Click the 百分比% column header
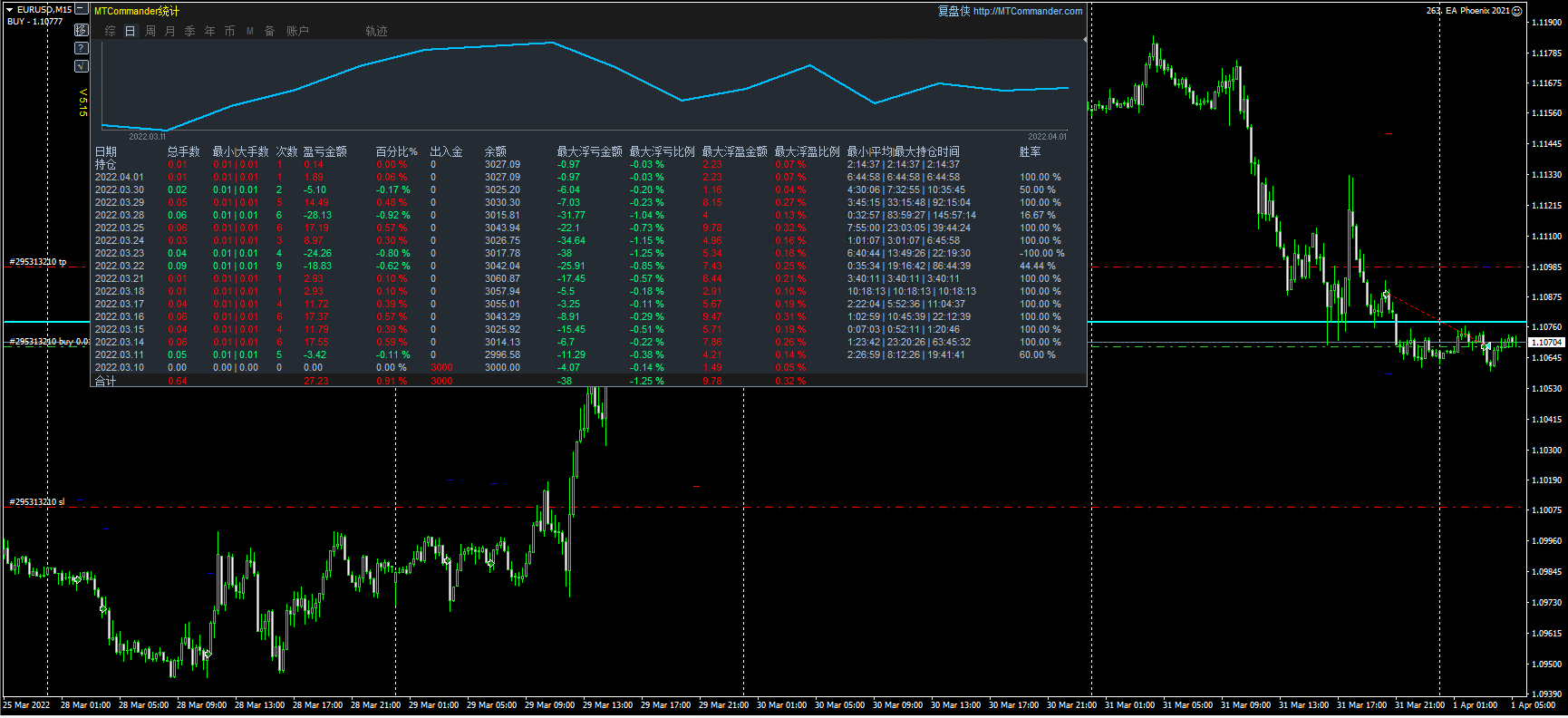 pyautogui.click(x=396, y=151)
